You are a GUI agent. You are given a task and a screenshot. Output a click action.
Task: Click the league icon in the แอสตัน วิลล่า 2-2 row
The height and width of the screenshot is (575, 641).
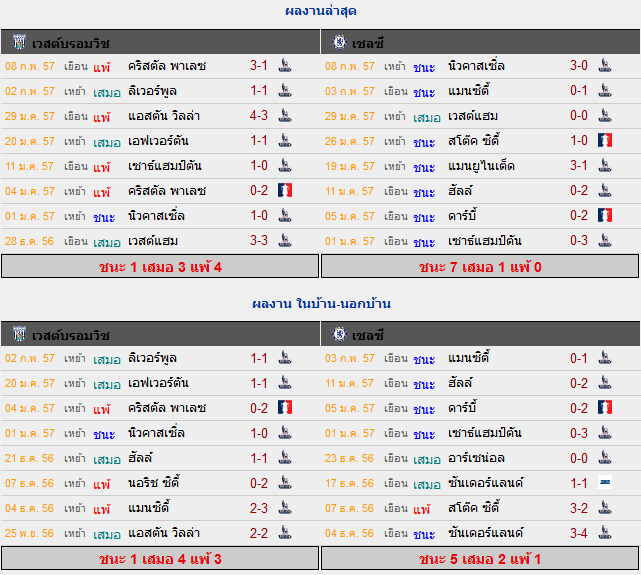pyautogui.click(x=285, y=532)
